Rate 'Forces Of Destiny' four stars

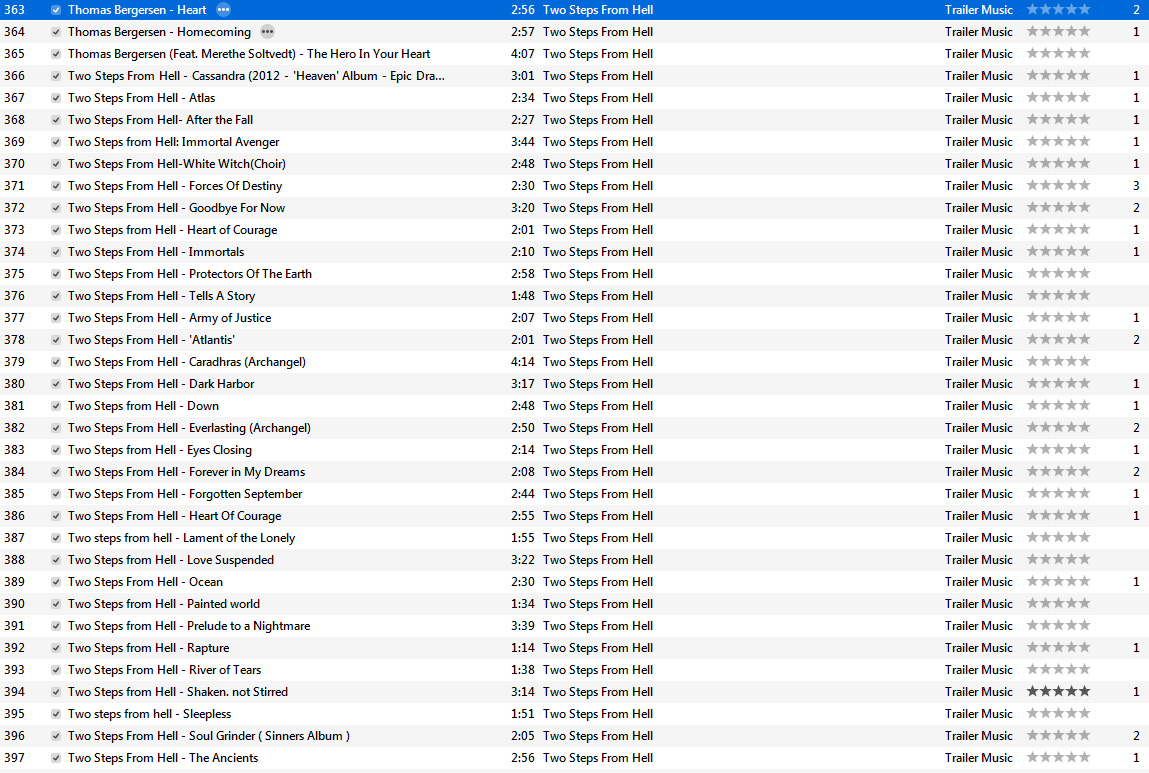[x=1069, y=185]
